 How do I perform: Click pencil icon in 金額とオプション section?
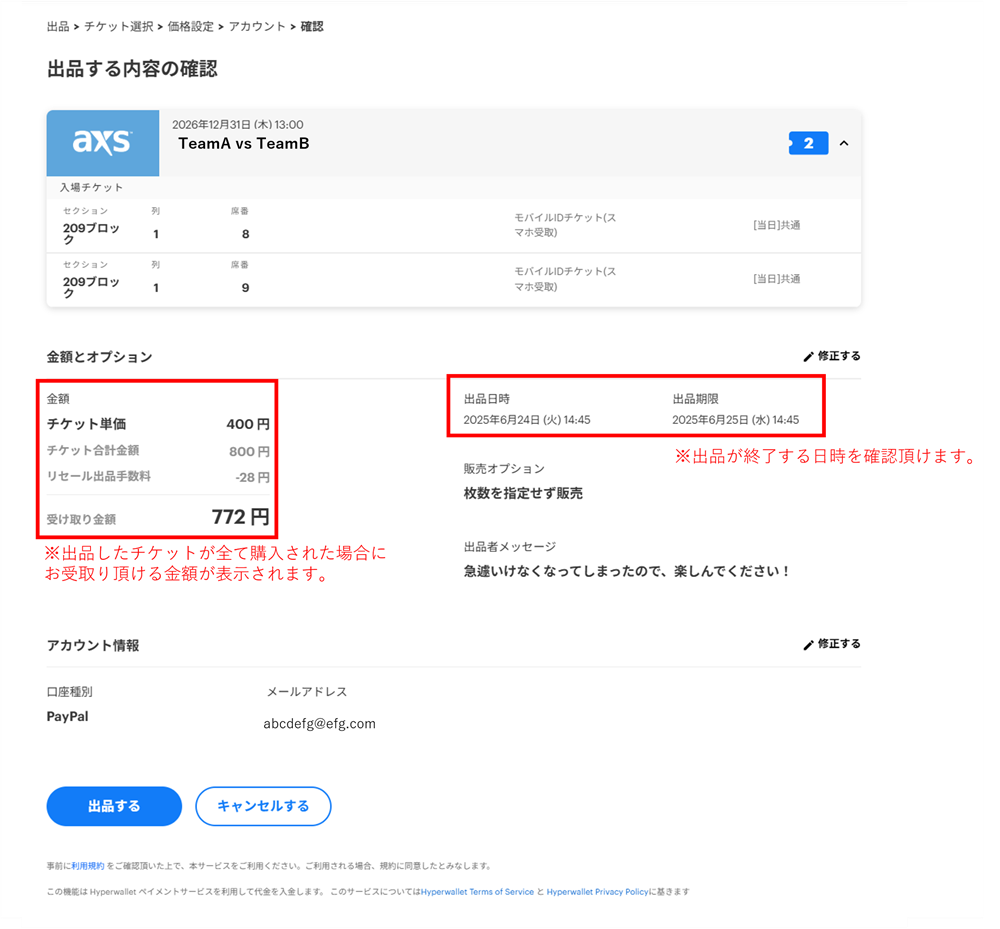pyautogui.click(x=808, y=356)
